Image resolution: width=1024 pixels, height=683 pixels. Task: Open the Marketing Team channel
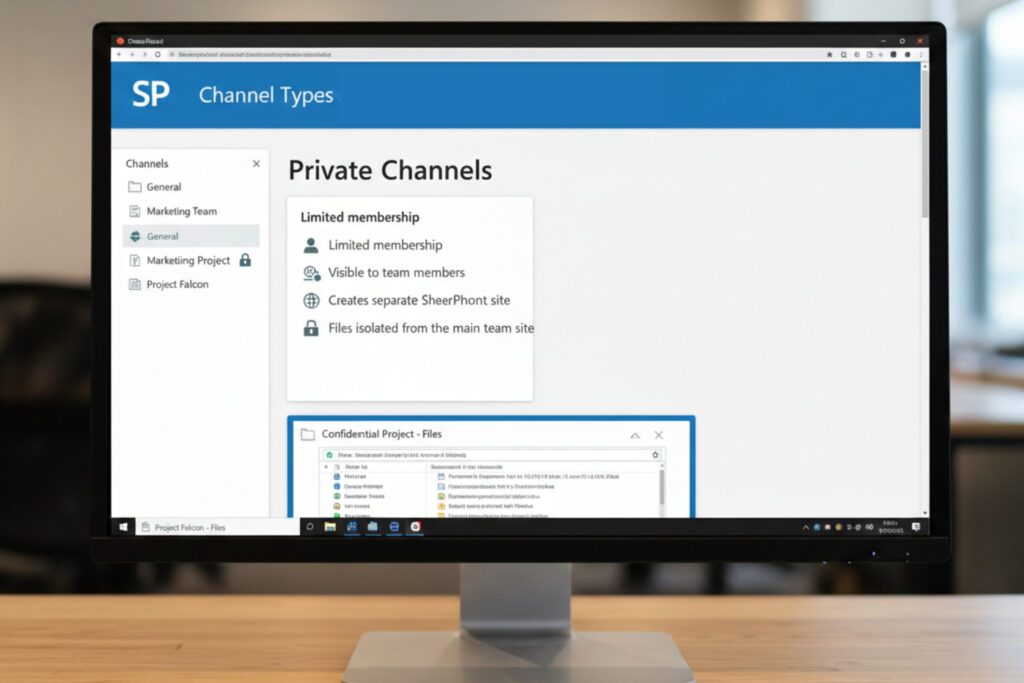[181, 211]
